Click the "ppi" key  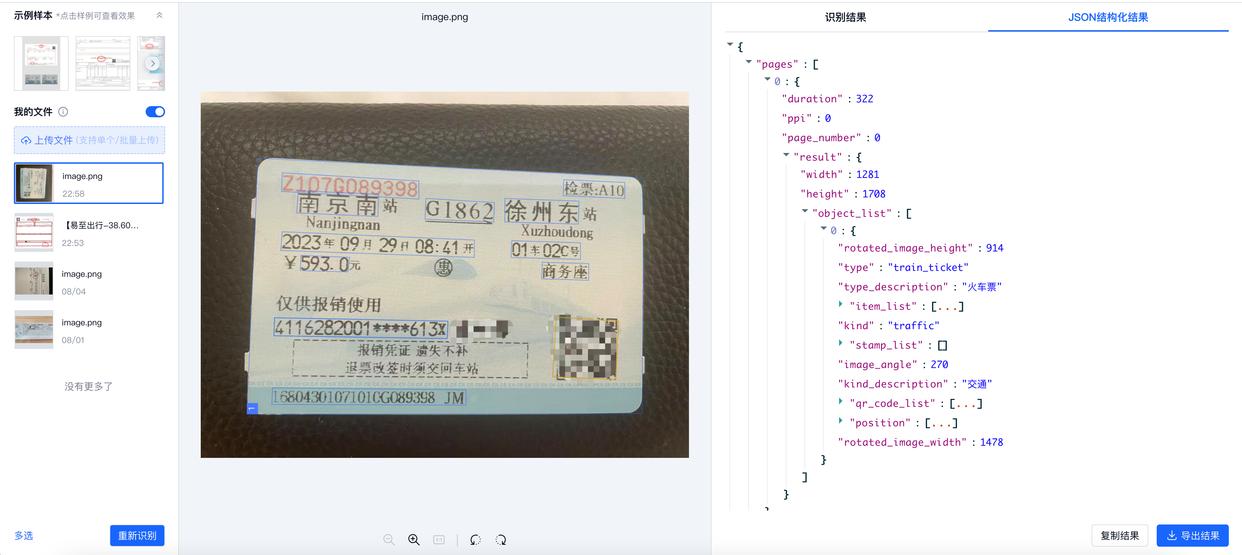tap(797, 118)
